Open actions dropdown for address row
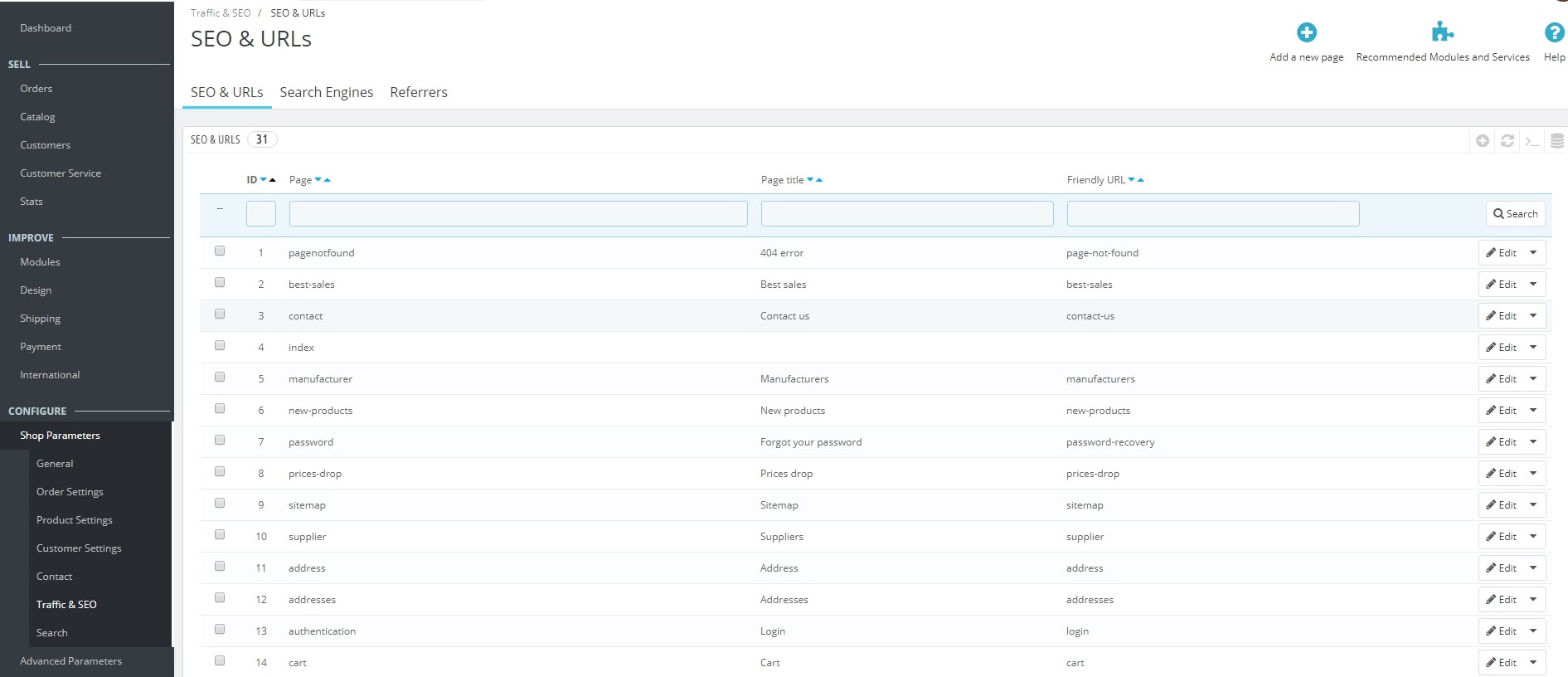This screenshot has height=677, width=1568. [x=1534, y=568]
